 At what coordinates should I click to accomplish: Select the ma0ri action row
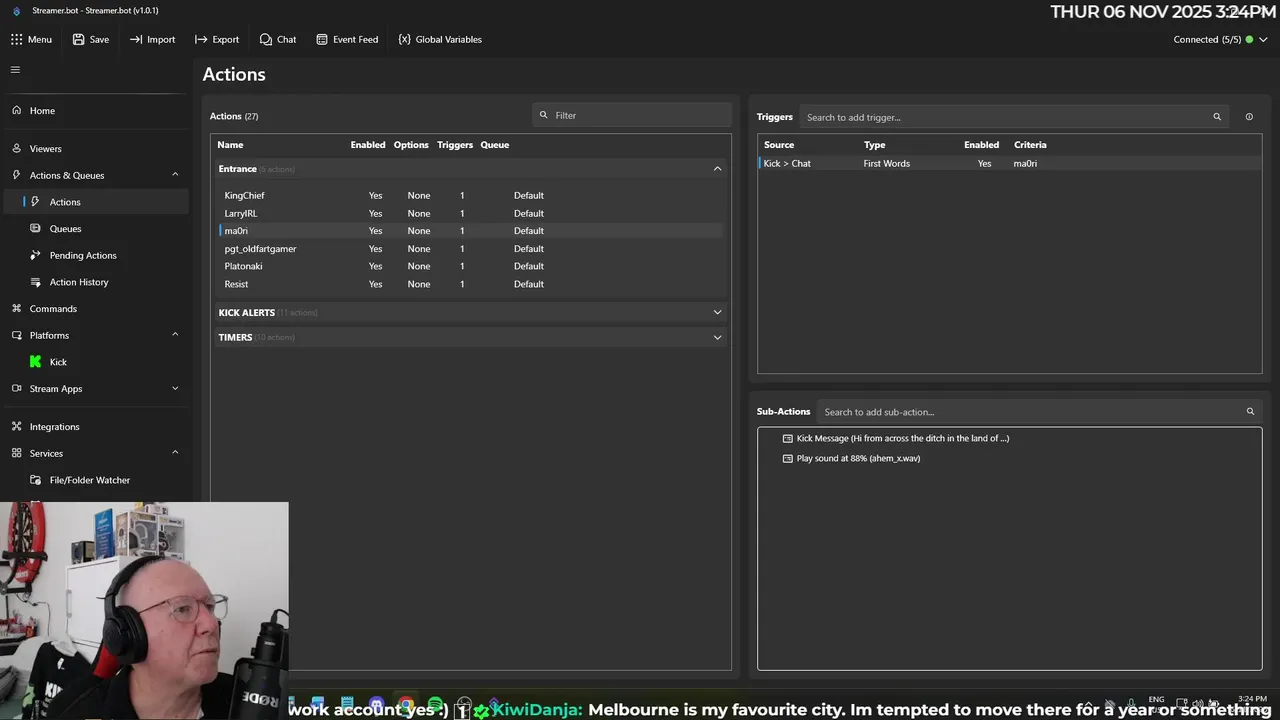470,231
